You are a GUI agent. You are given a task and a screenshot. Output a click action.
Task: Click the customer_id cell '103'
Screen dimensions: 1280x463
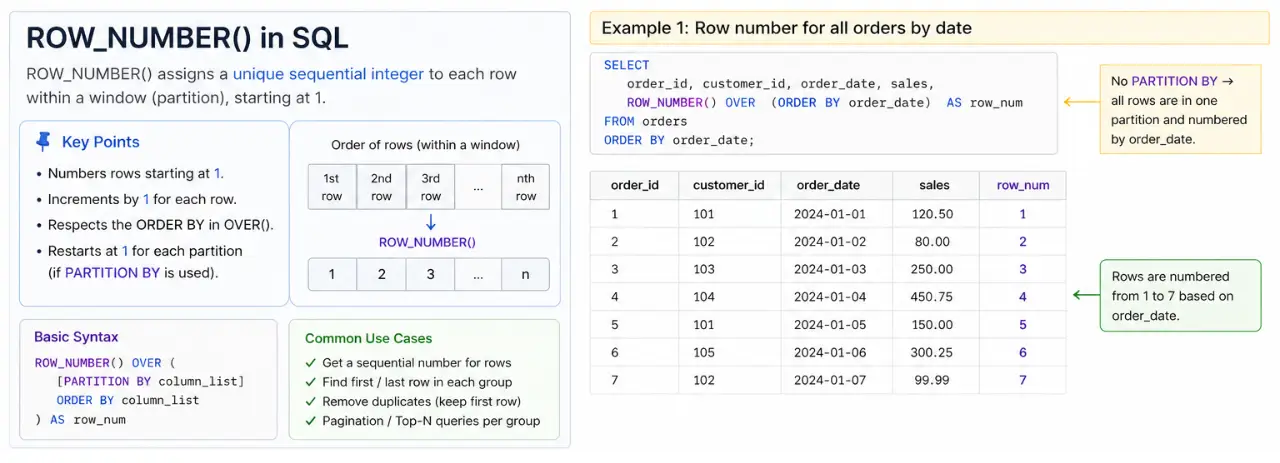coord(704,269)
